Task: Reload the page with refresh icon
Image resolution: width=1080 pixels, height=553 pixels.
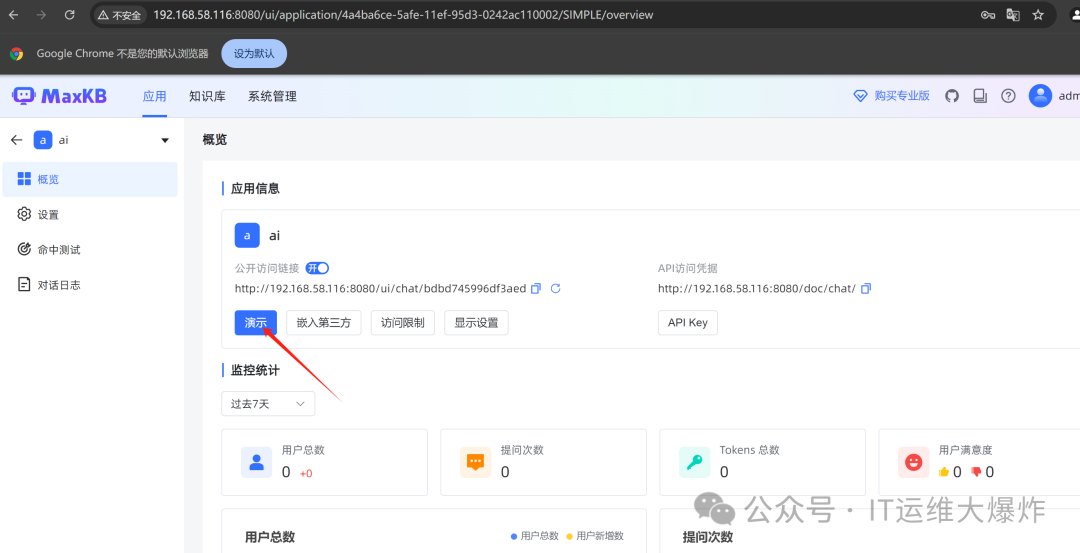Action: coord(69,14)
